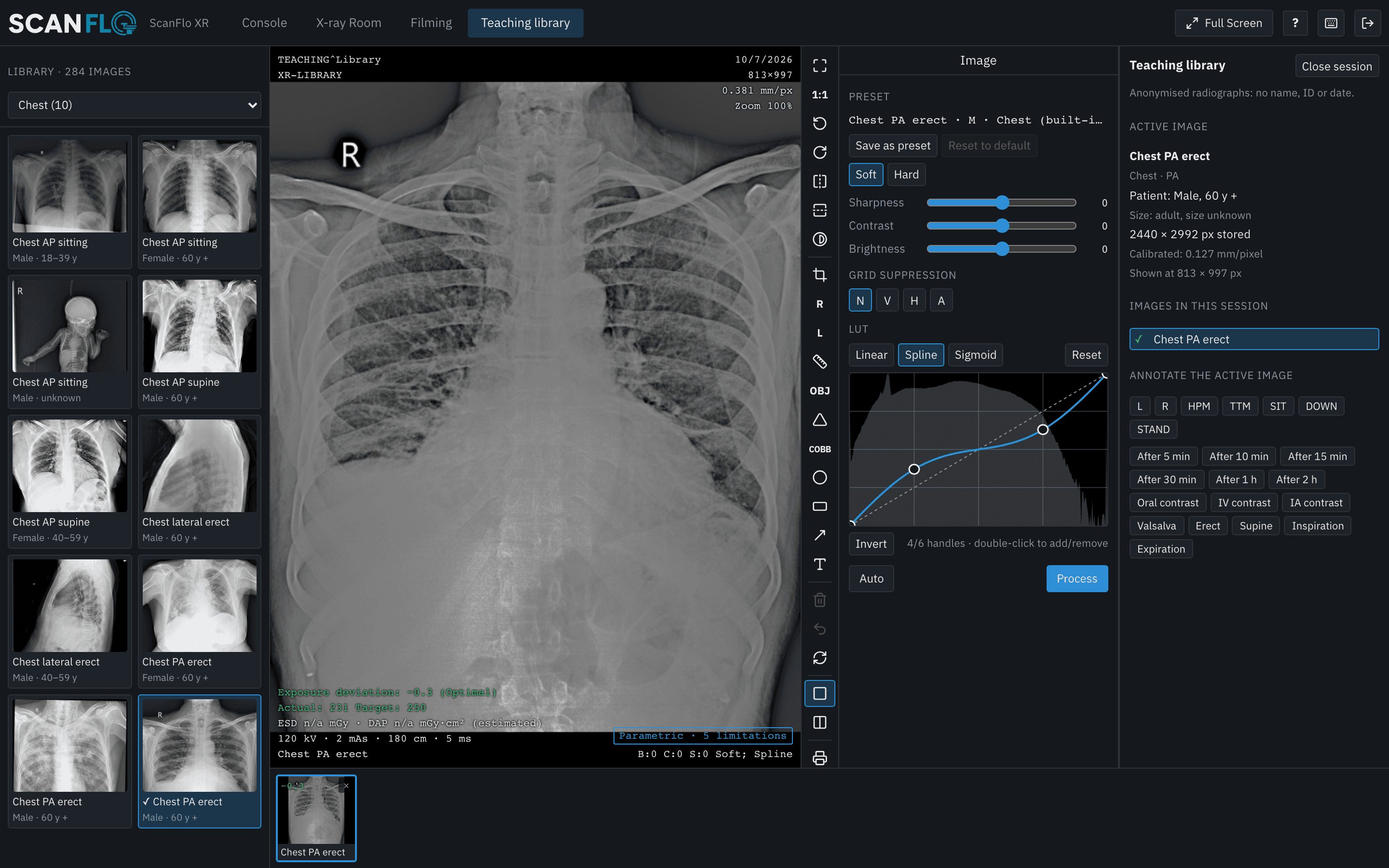Open keyboard shortcuts icon in header
The image size is (1389, 868).
point(1331,23)
